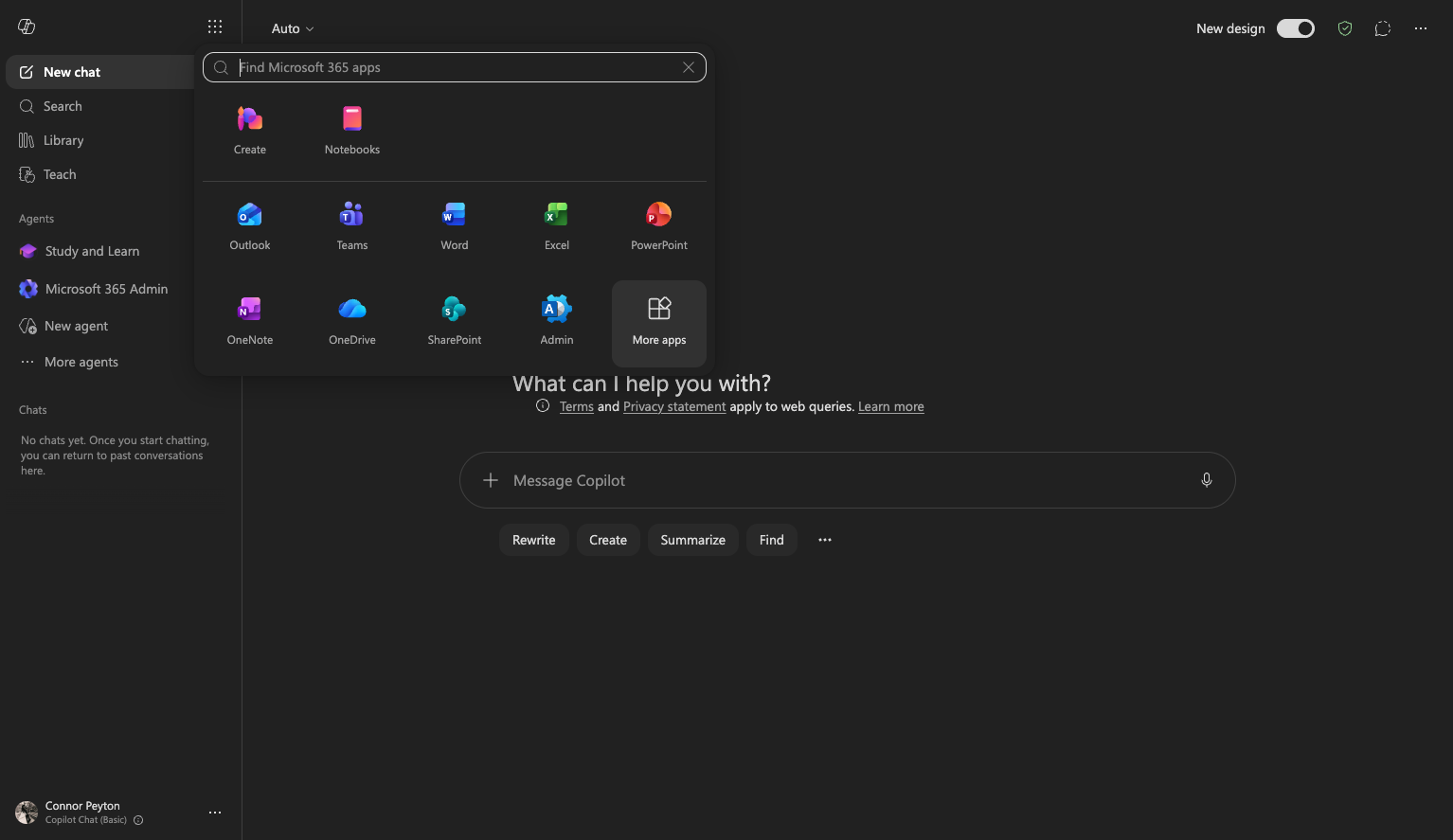Viewport: 1453px width, 840px height.
Task: Clear the app search field
Action: (689, 67)
